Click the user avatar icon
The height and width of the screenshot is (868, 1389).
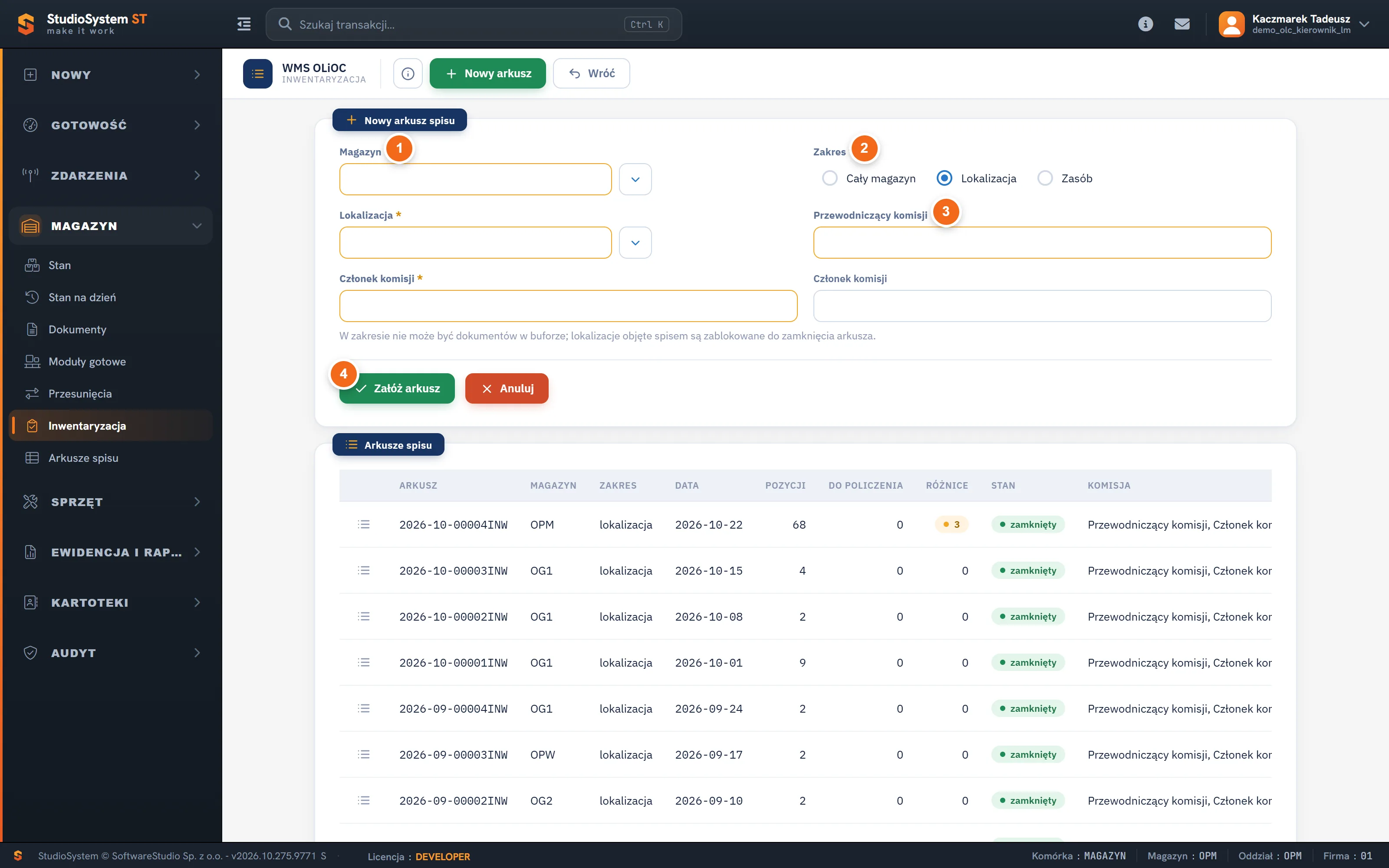(x=1231, y=24)
